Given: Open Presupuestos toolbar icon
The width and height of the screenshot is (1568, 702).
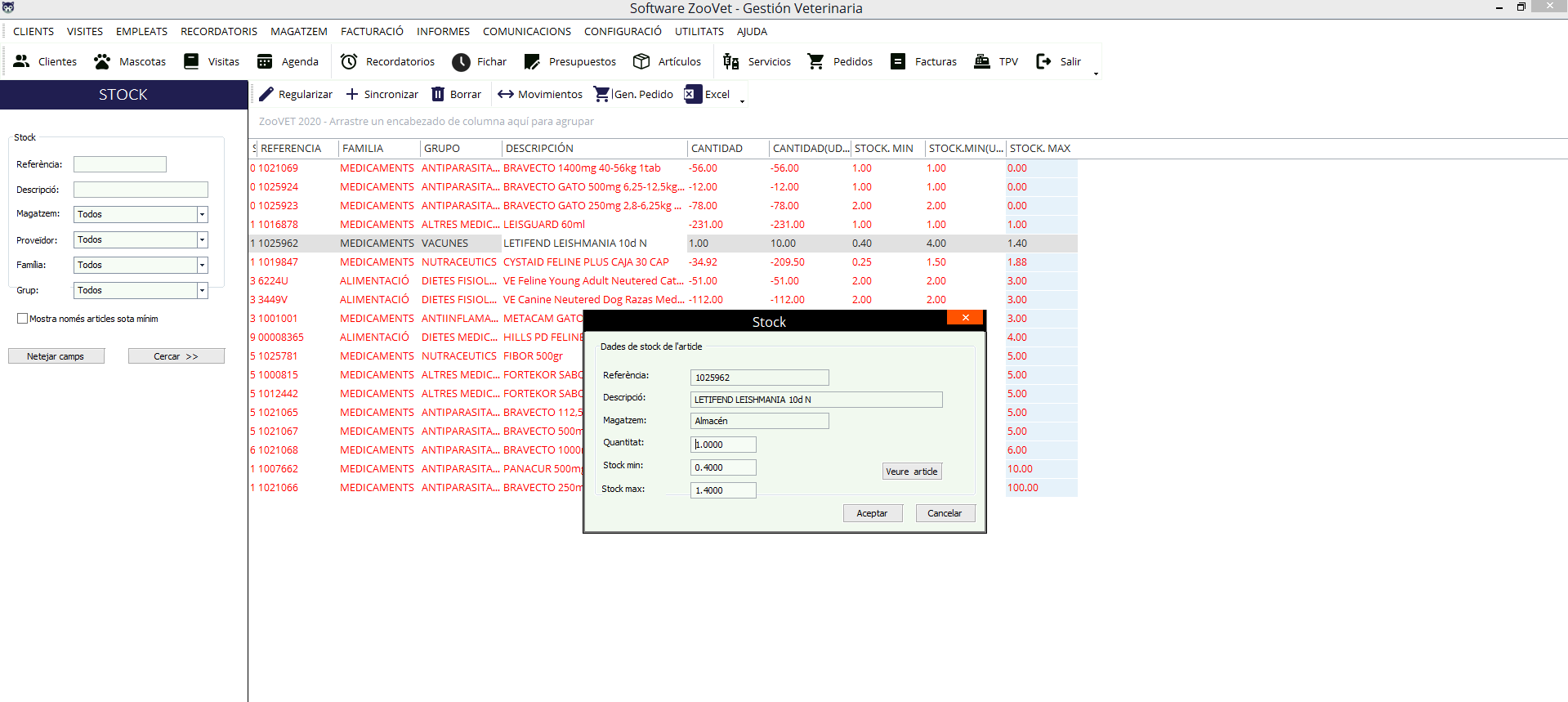Looking at the screenshot, I should click(x=532, y=61).
